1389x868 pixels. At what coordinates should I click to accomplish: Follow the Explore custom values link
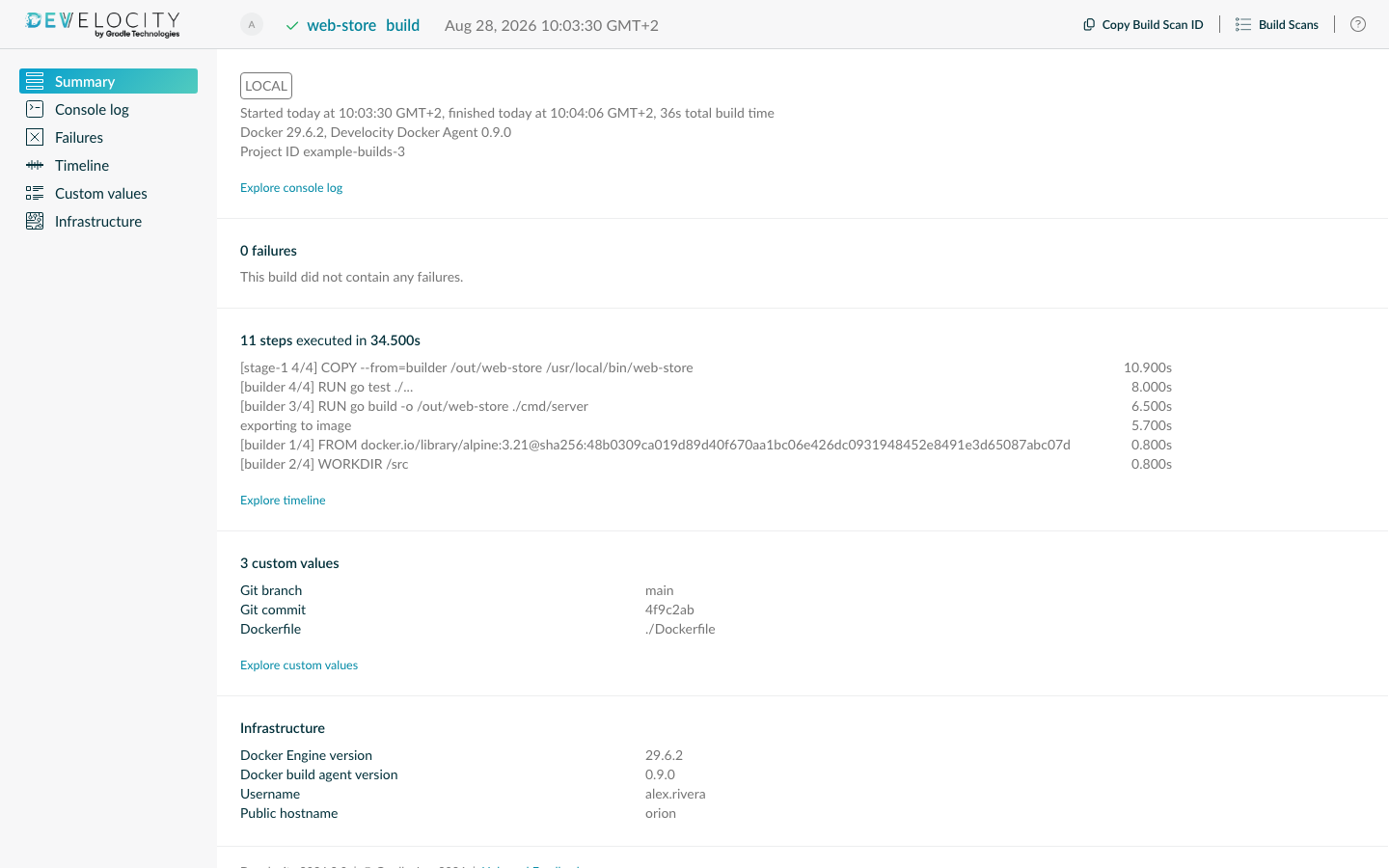click(299, 665)
